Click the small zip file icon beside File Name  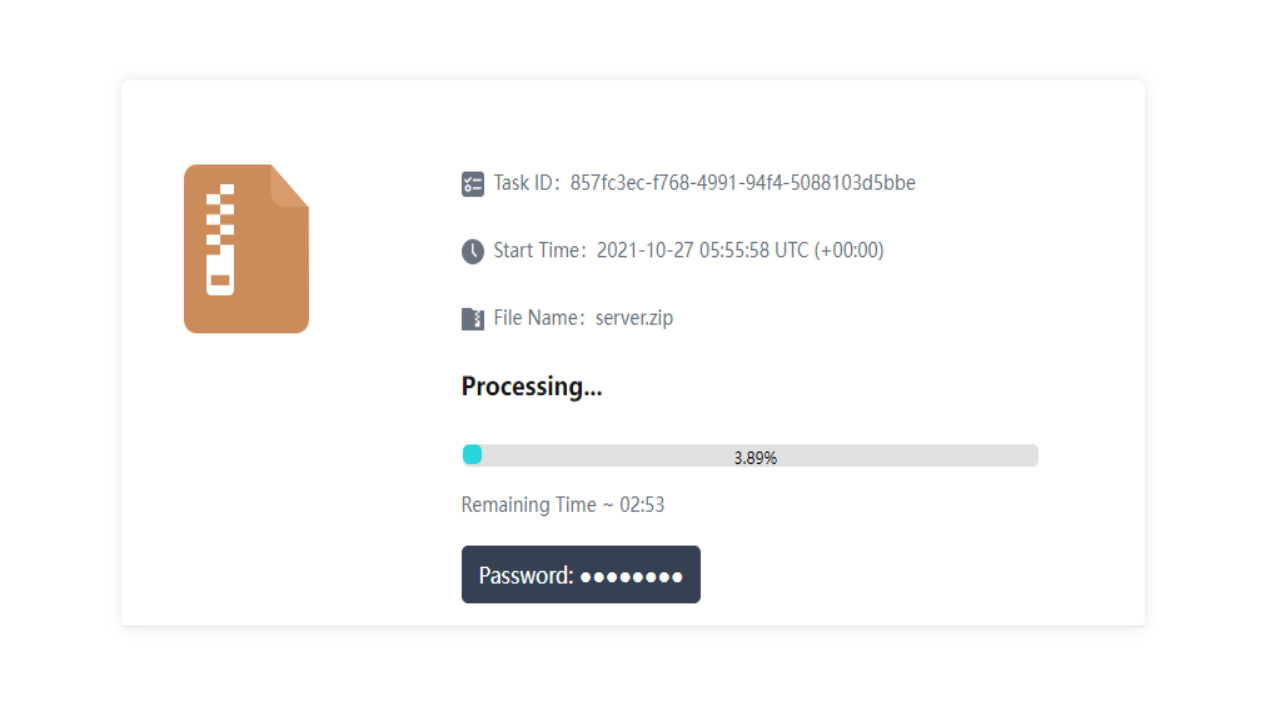click(473, 319)
